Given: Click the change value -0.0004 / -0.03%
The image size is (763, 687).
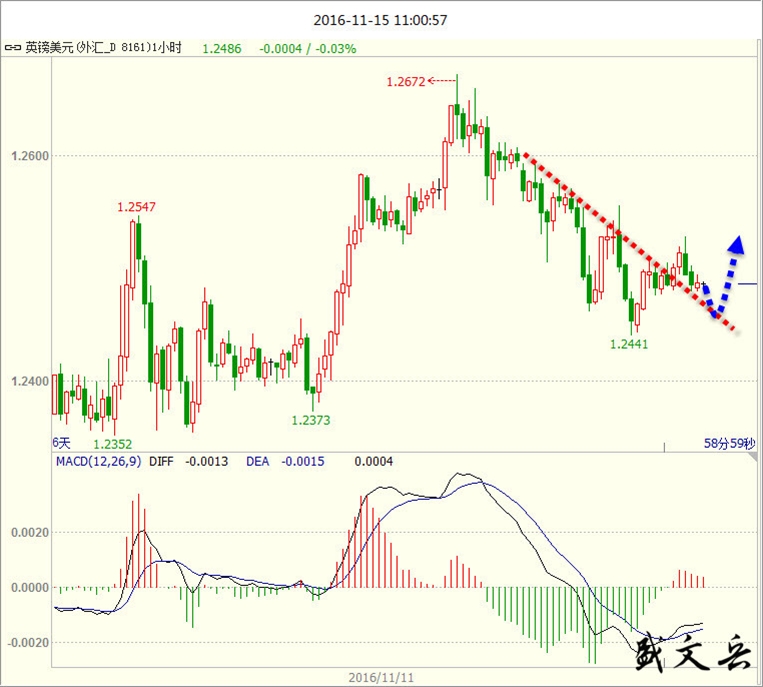Looking at the screenshot, I should (308, 49).
